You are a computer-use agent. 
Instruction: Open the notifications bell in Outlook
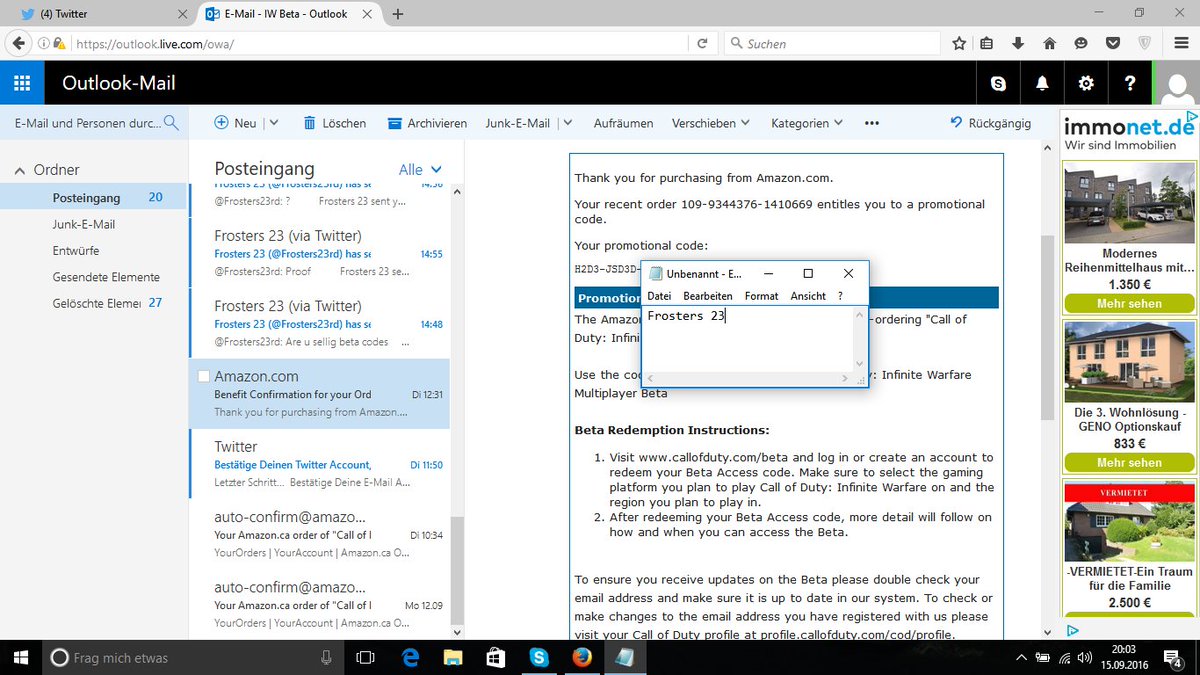tap(1042, 84)
